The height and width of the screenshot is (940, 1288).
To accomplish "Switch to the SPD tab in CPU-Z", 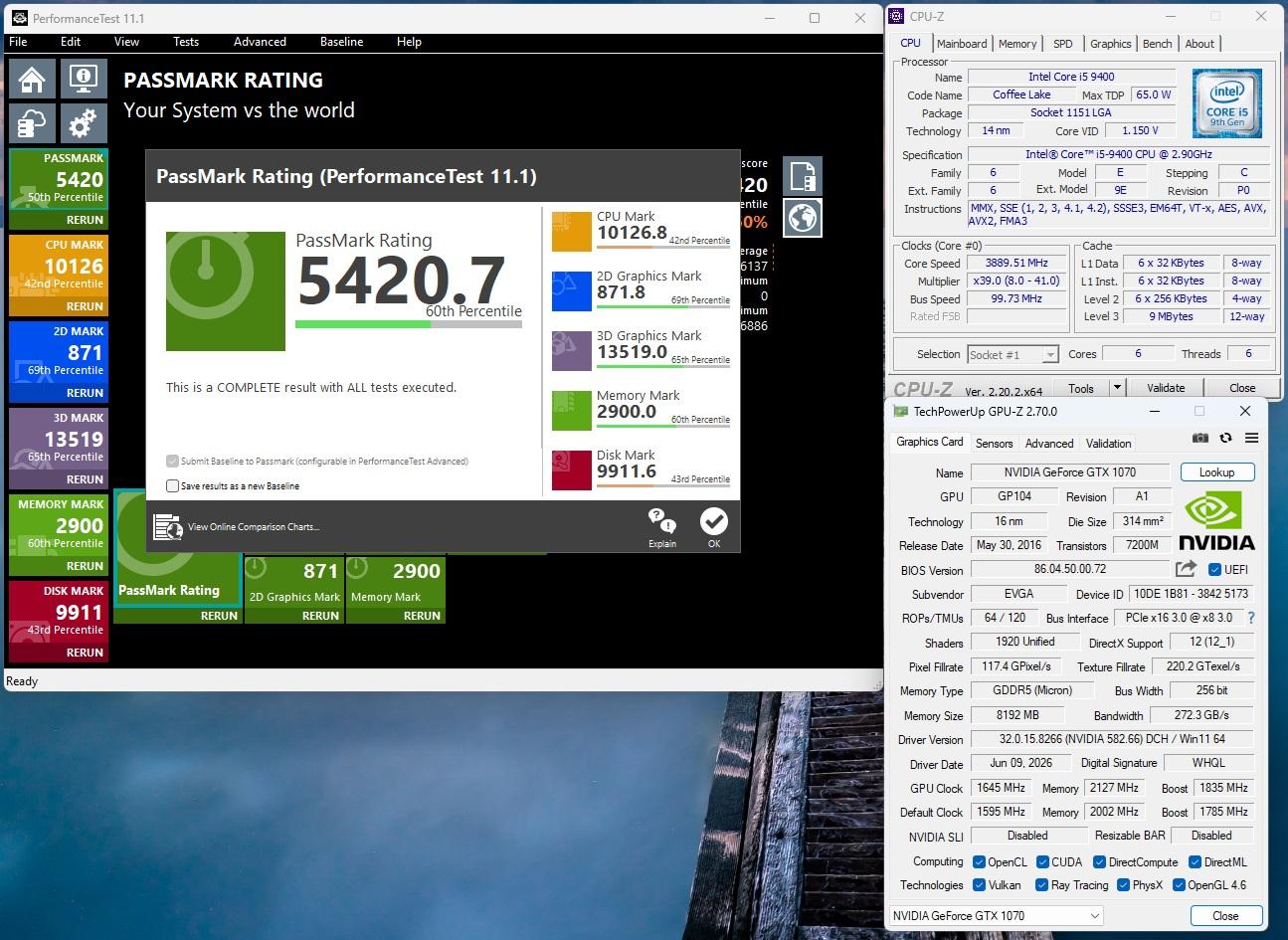I will click(x=1063, y=44).
